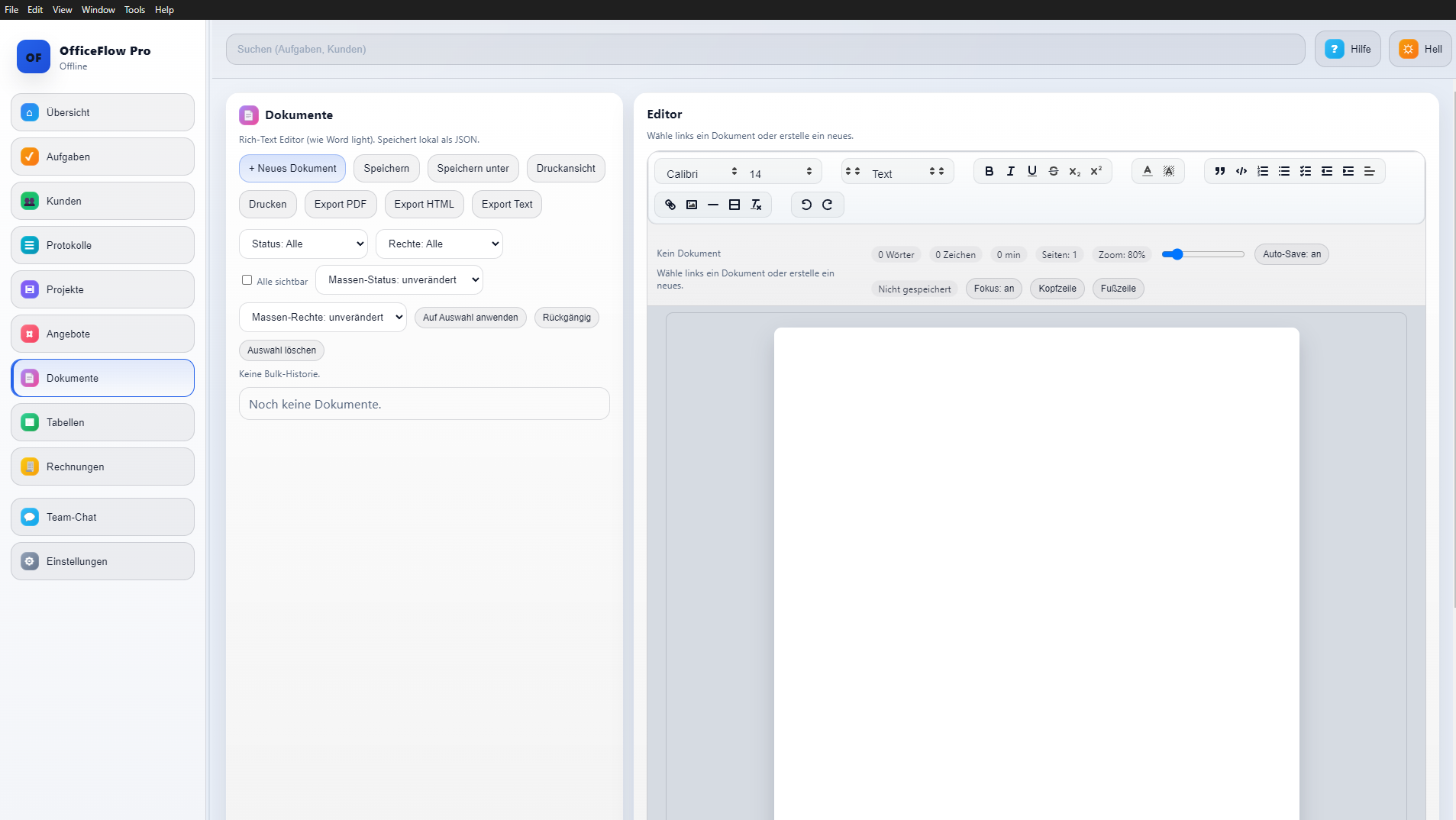
Task: Decrease the indent
Action: click(x=1326, y=171)
